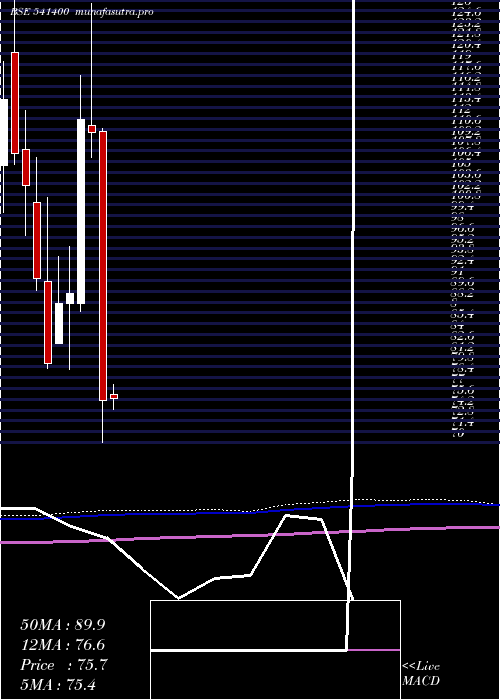Select the tallest white candlestick body
Screen dimensions: 500x700
81,211
